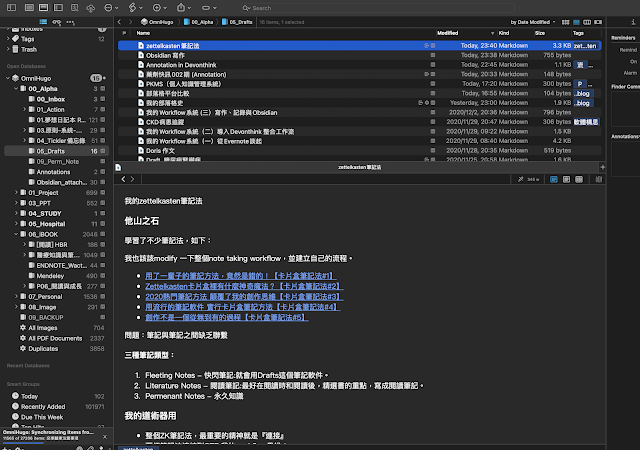This screenshot has height=450, width=640.
Task: Click the highlighter word count icon
Action: [528, 179]
